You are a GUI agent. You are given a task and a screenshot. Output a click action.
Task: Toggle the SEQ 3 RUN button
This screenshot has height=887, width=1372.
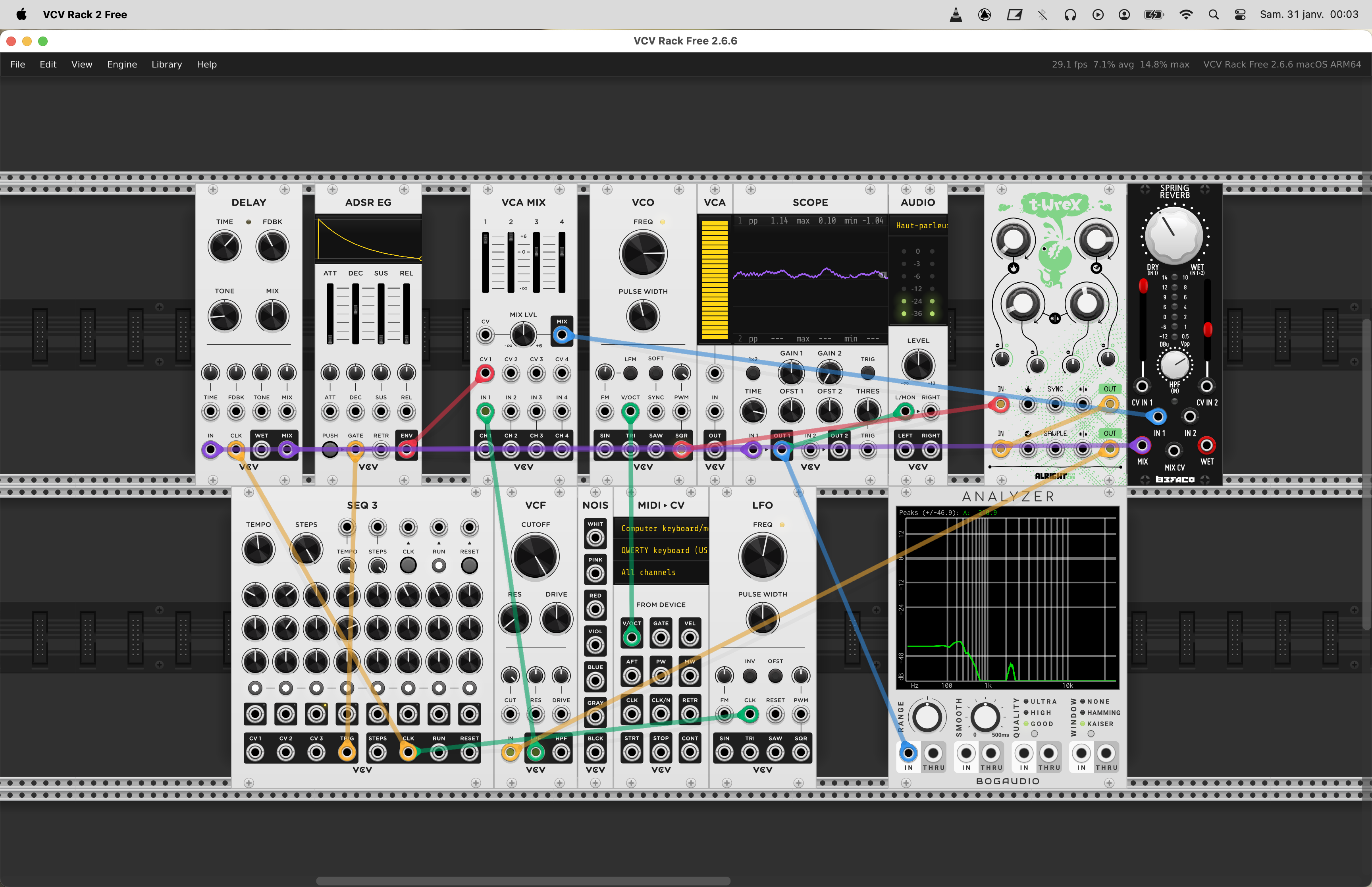coord(439,566)
